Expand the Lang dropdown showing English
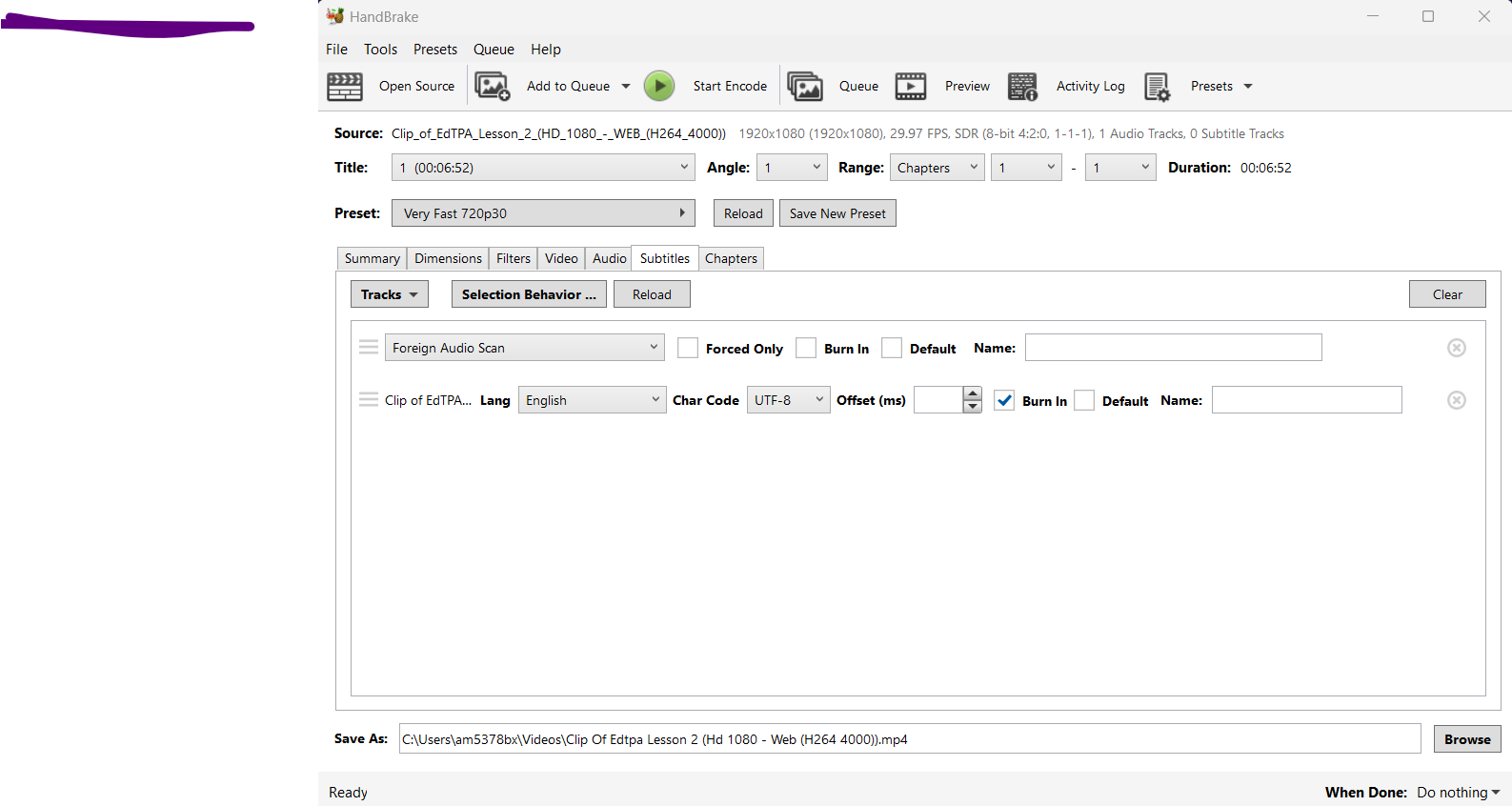The width and height of the screenshot is (1512, 806). 592,400
